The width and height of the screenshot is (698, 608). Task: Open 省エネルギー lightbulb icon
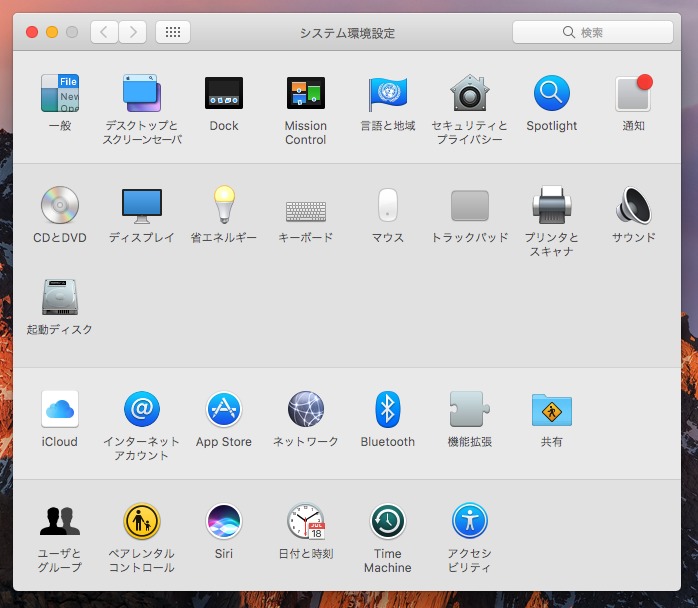point(224,204)
